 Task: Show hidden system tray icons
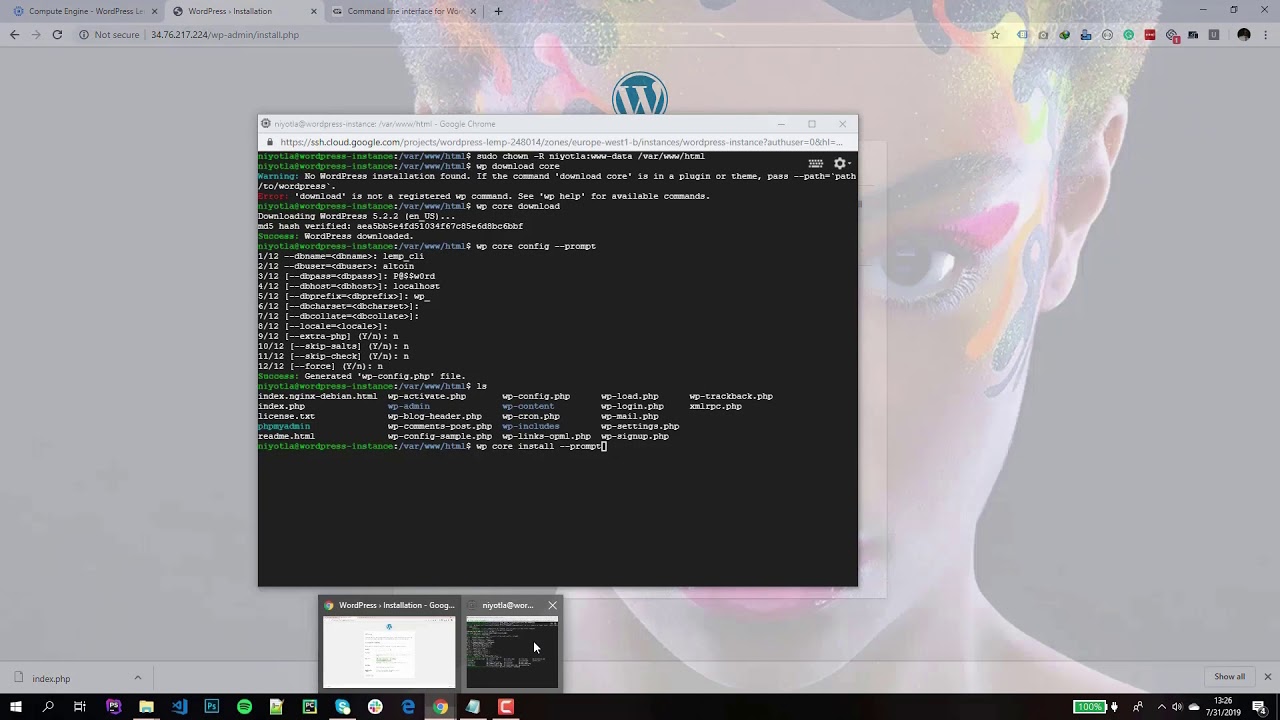[x=1162, y=707]
